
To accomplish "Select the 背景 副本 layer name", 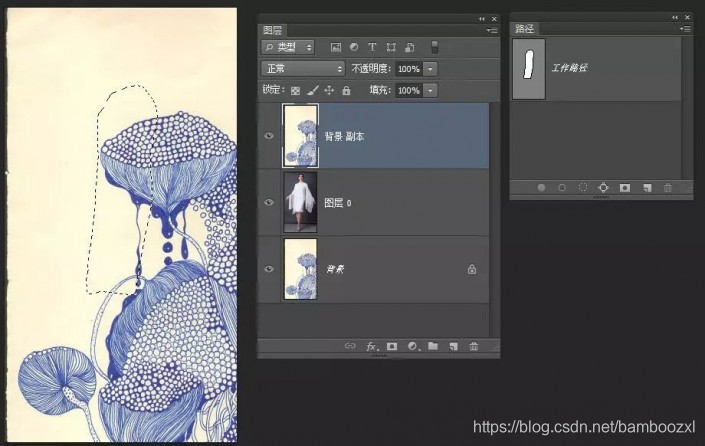I will [x=344, y=136].
